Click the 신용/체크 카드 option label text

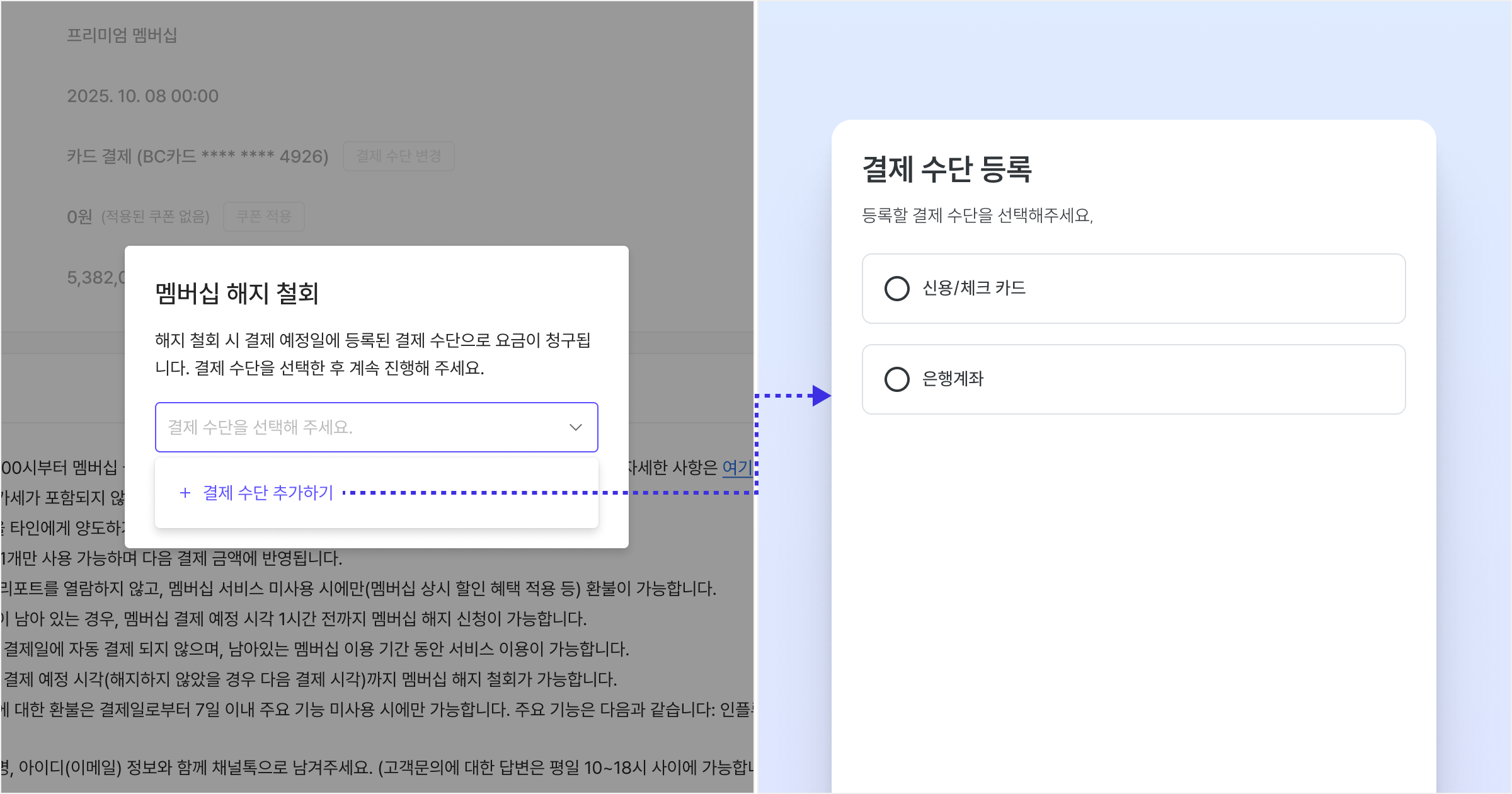(974, 289)
